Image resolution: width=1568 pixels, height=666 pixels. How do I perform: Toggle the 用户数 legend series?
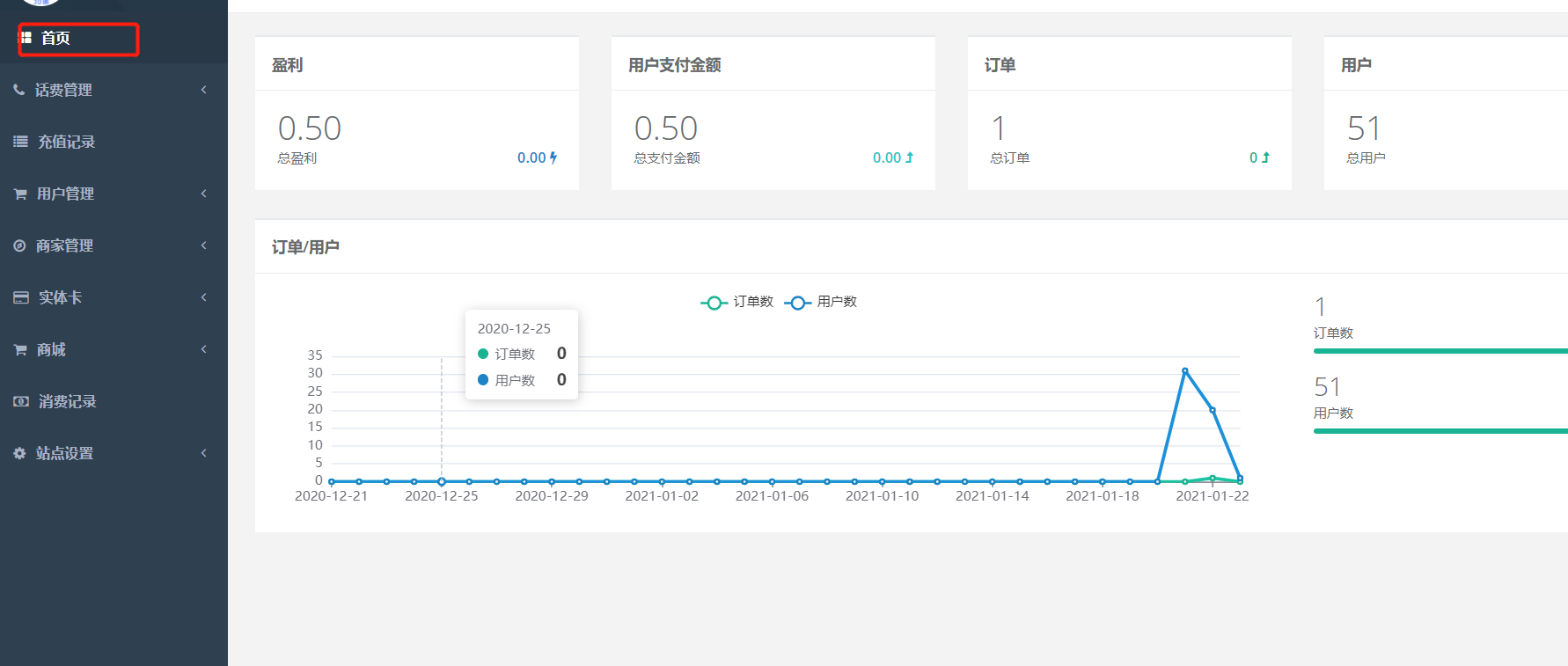[821, 302]
